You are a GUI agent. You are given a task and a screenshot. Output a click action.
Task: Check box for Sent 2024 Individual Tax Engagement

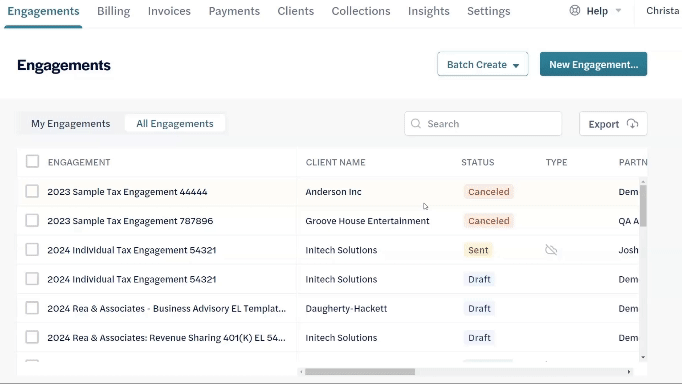(x=32, y=250)
